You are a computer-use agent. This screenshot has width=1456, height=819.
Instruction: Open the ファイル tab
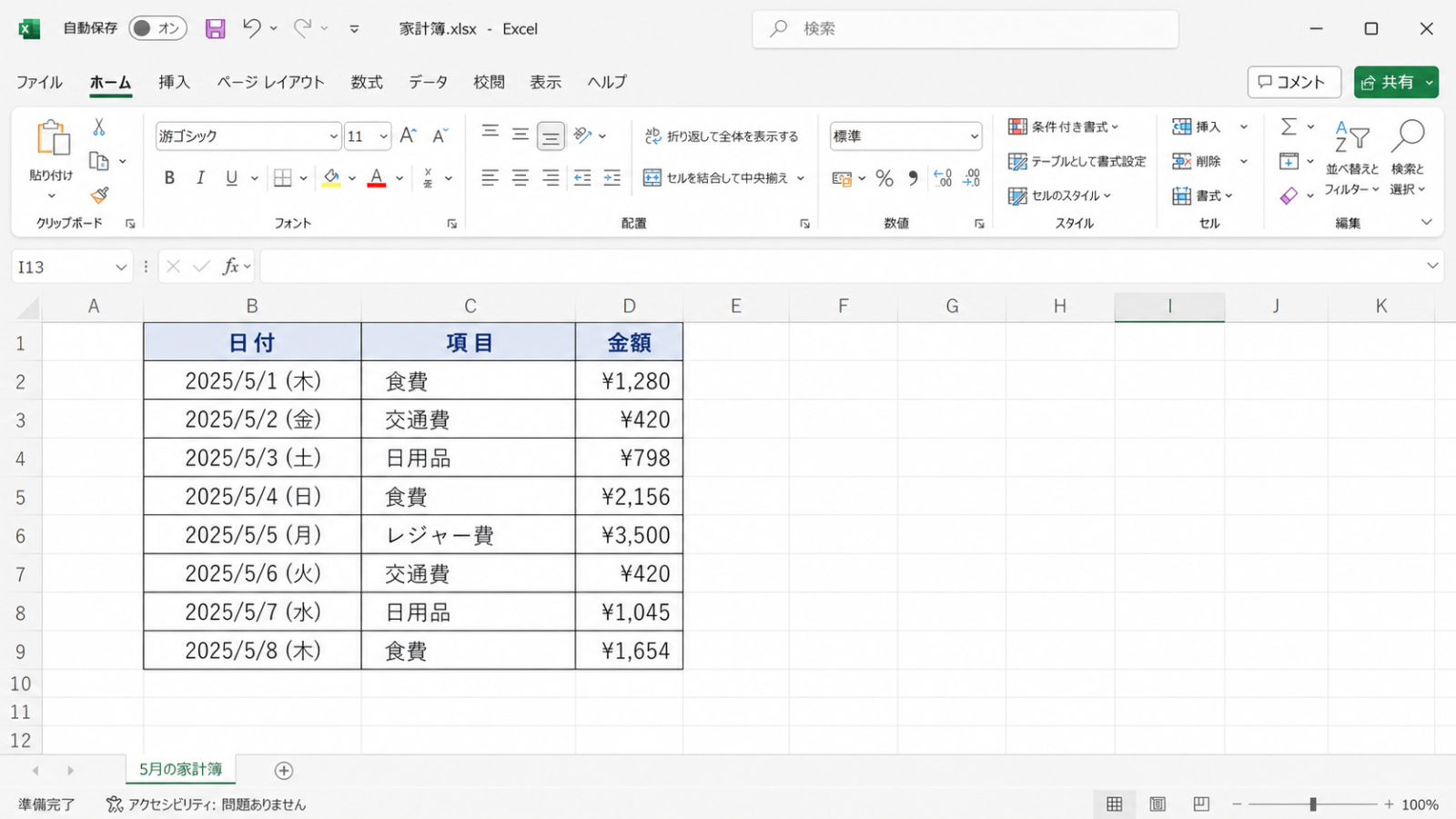point(39,82)
